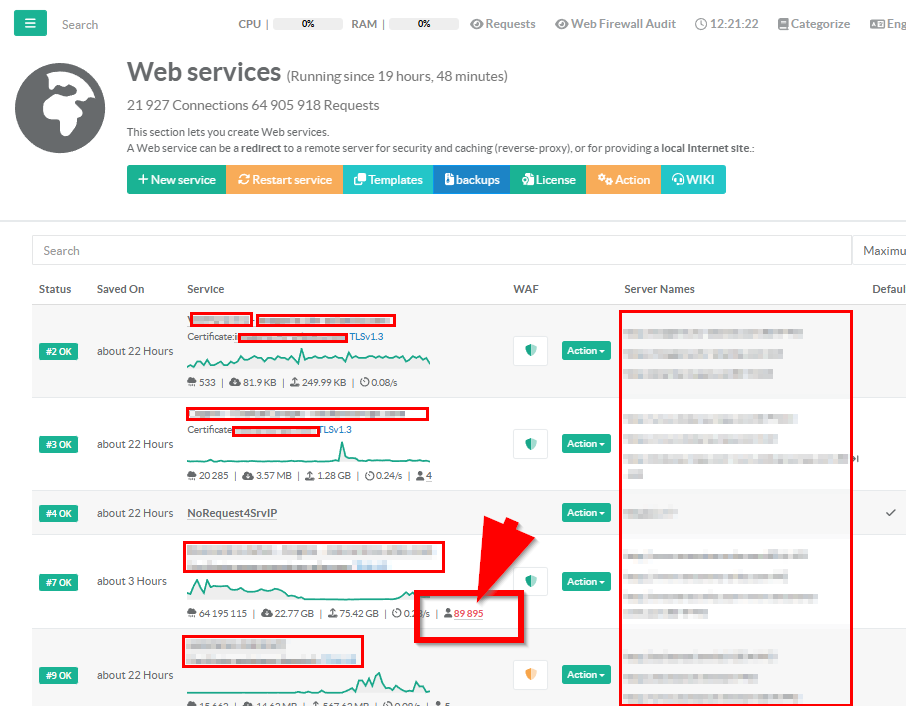Viewport: 906px width, 706px height.
Task: Toggle WAF shield for service #3
Action: pyautogui.click(x=530, y=444)
